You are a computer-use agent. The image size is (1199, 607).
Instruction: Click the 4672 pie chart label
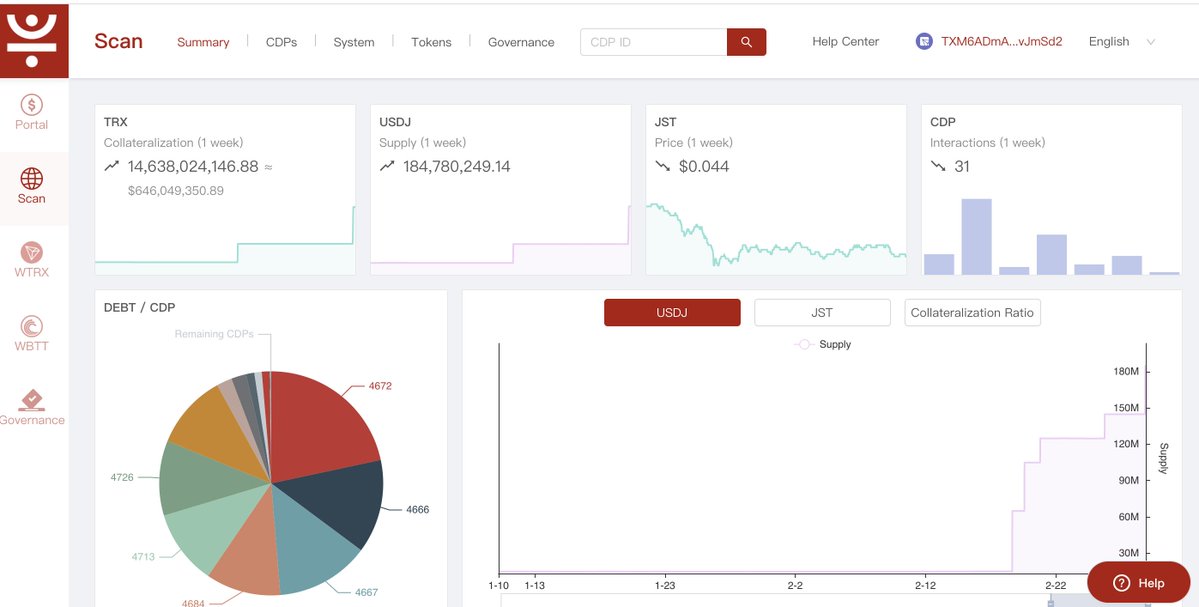click(x=380, y=386)
